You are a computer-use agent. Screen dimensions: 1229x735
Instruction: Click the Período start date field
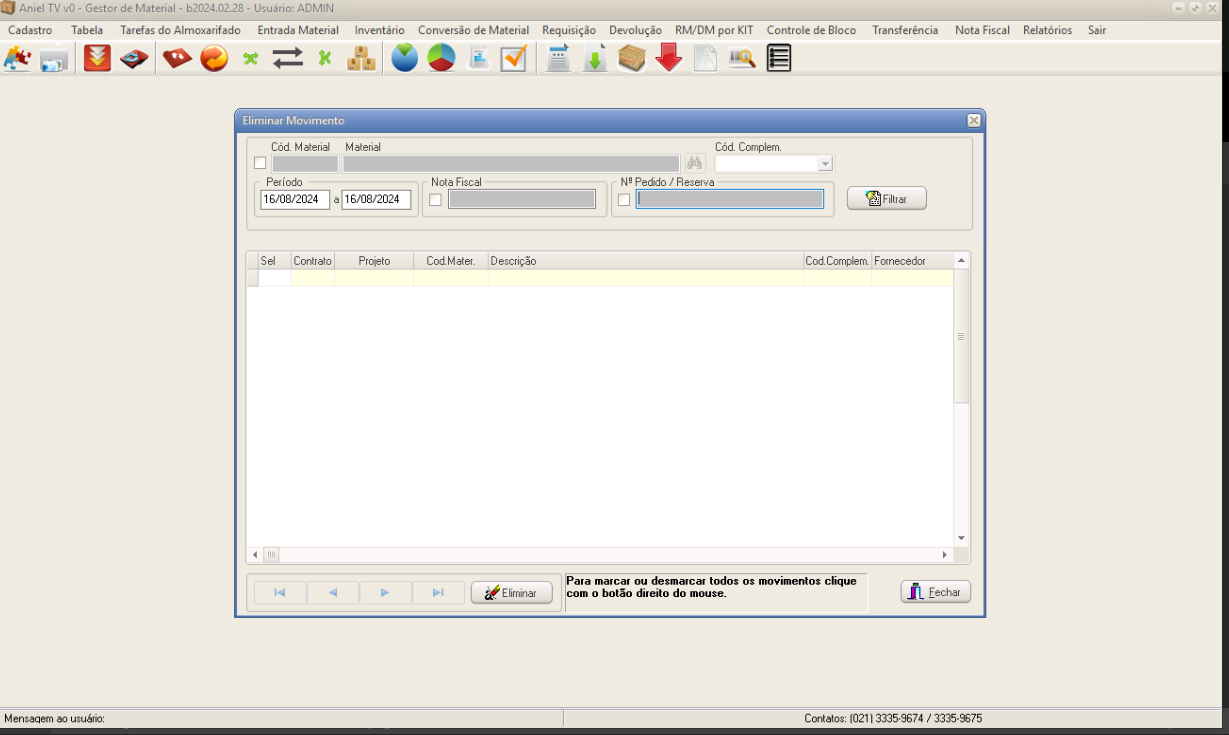pyautogui.click(x=295, y=200)
